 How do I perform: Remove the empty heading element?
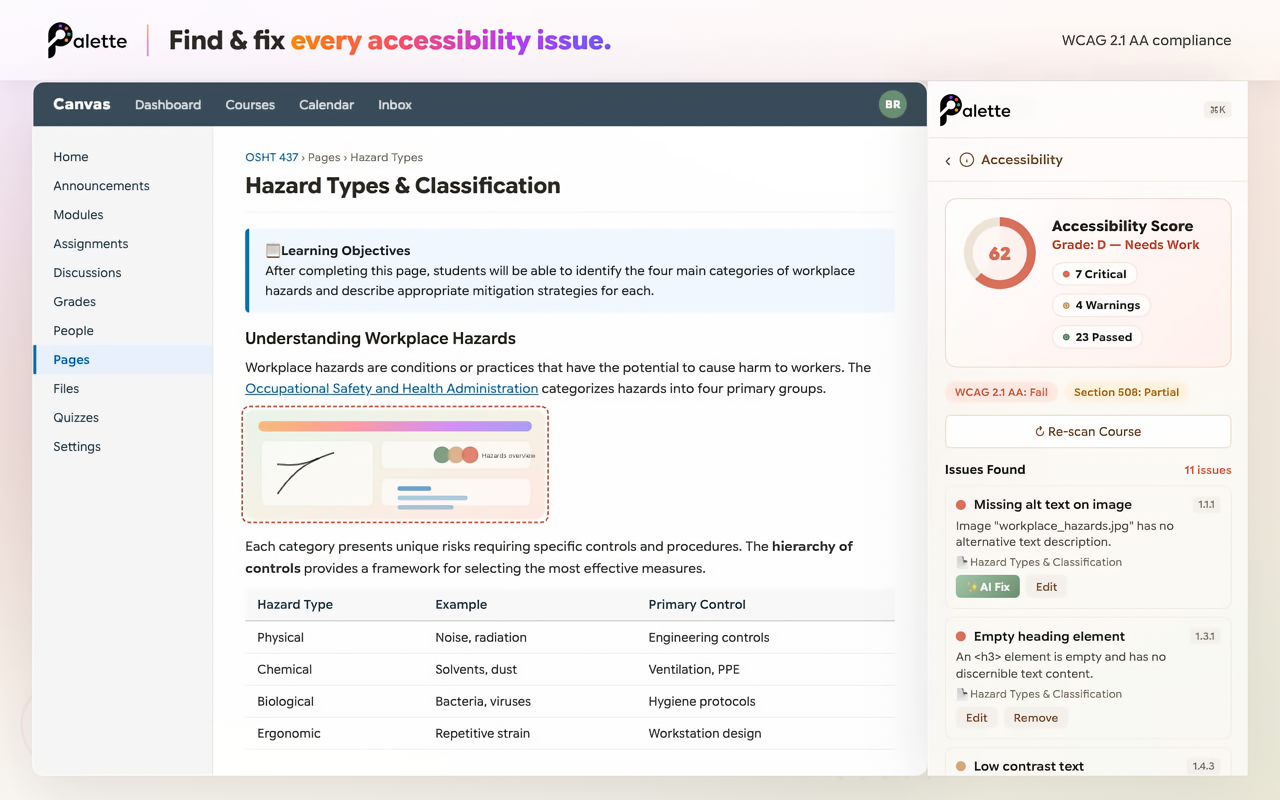click(x=1035, y=718)
